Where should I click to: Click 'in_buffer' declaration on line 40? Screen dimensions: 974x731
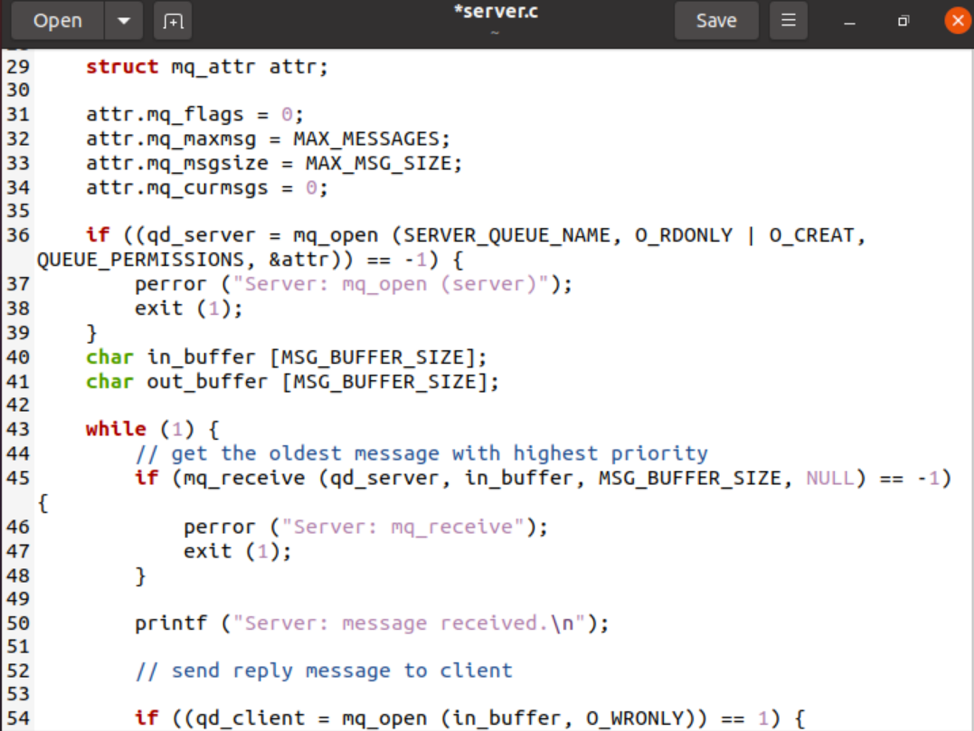click(x=201, y=358)
